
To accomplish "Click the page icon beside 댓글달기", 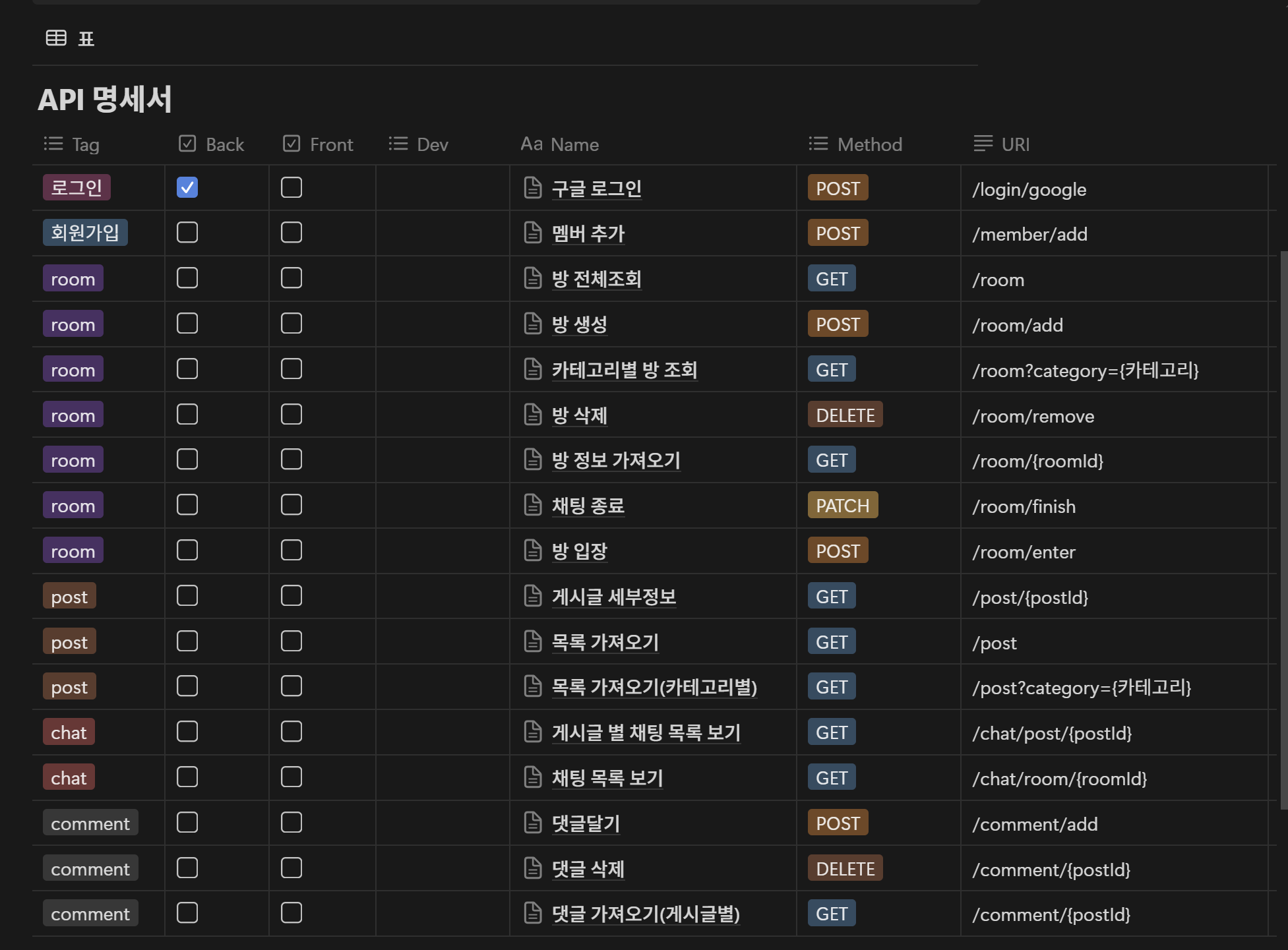I will pos(532,823).
